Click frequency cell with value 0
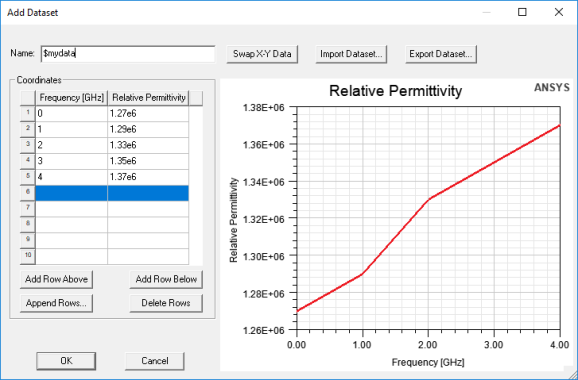 pyautogui.click(x=72, y=114)
